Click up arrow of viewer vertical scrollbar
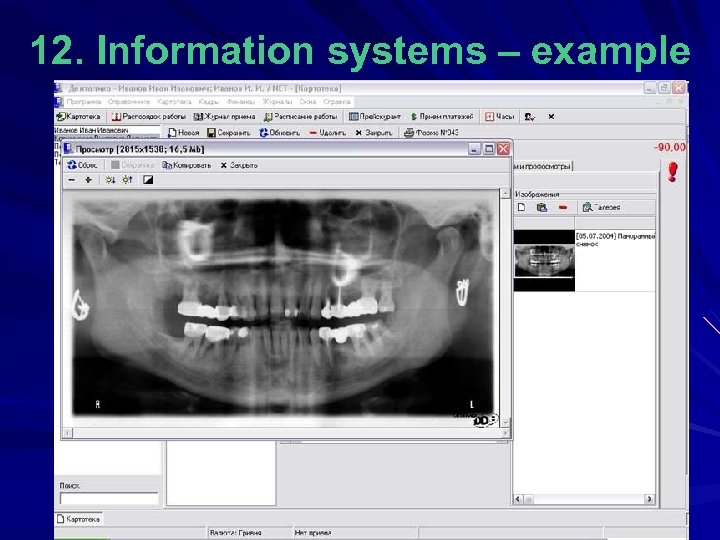The image size is (720, 540). click(x=505, y=194)
